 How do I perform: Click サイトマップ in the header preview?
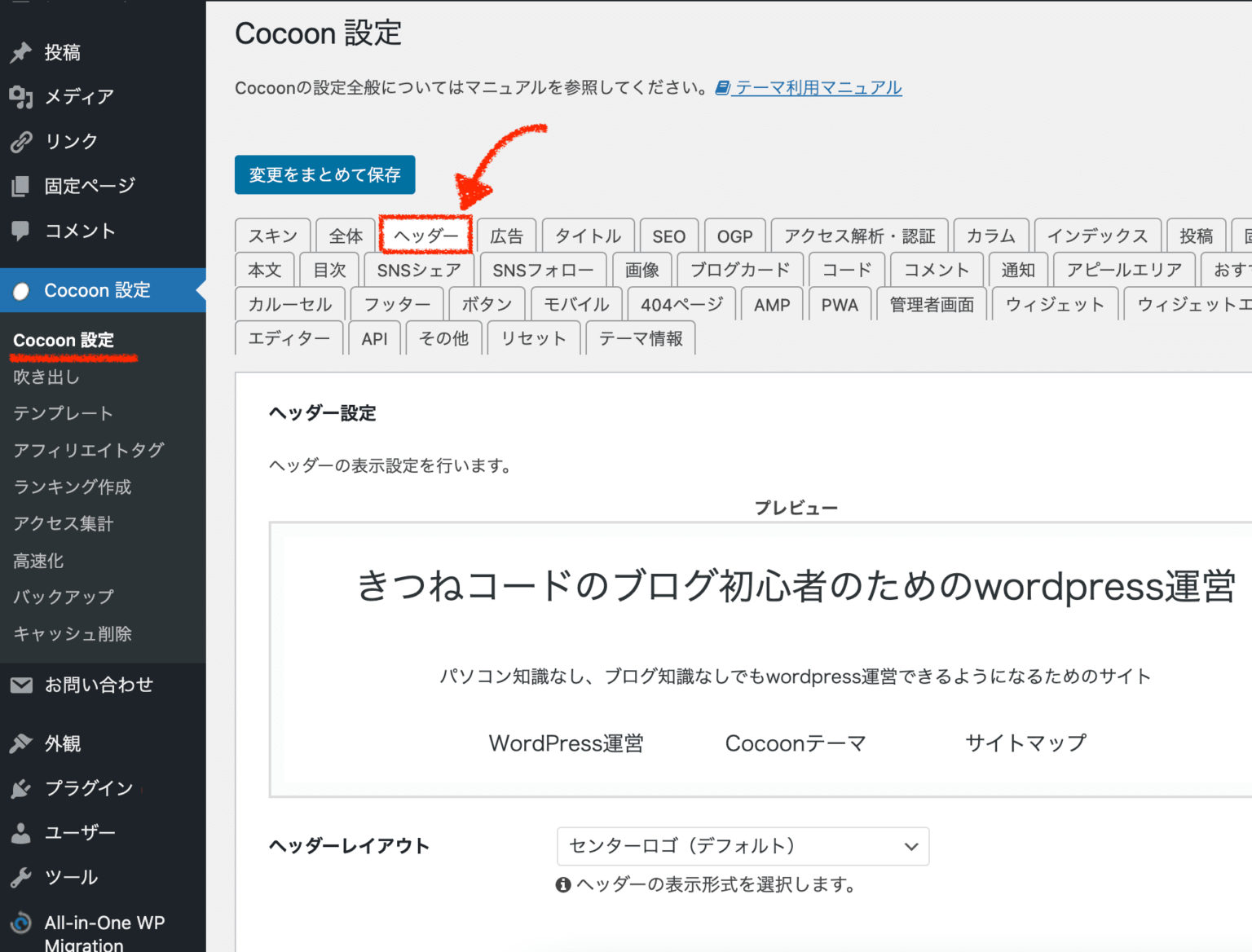pos(1025,743)
